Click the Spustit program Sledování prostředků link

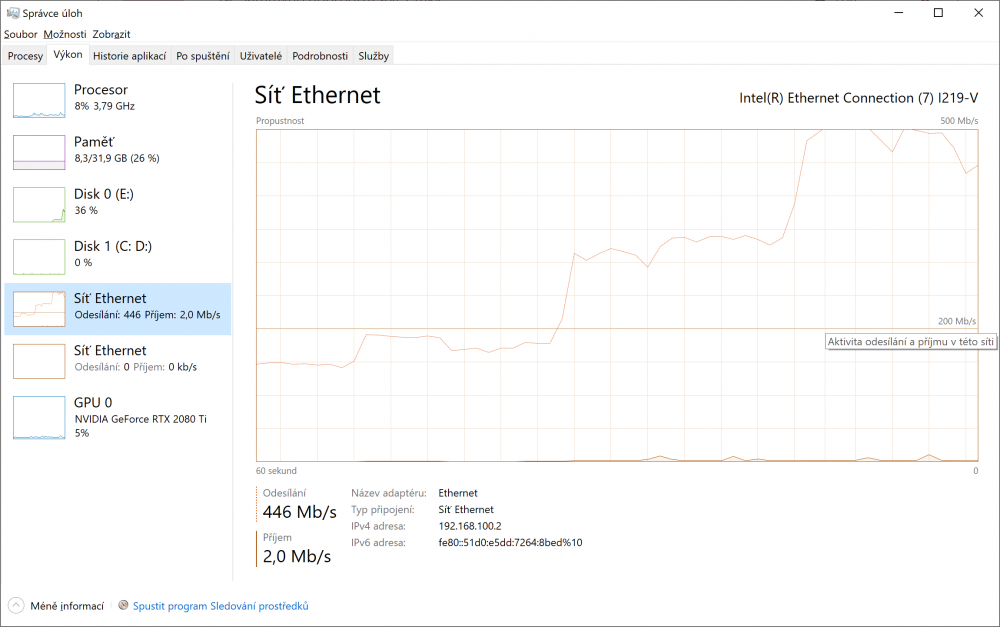[221, 606]
